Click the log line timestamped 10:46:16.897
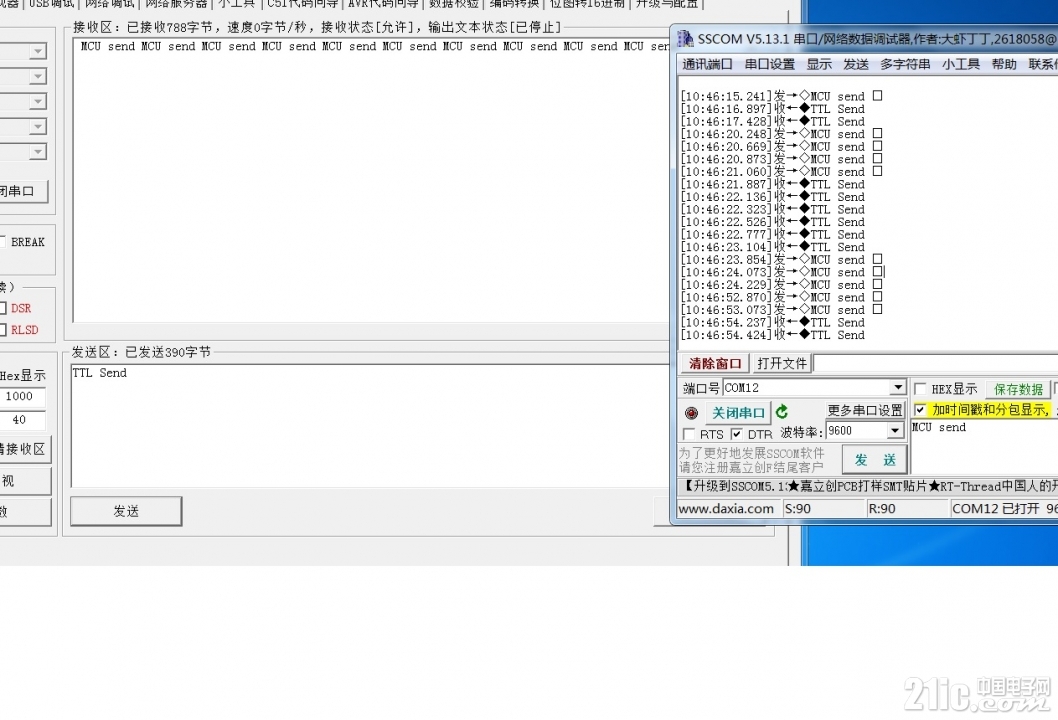This screenshot has height=720, width=1058. pos(773,109)
